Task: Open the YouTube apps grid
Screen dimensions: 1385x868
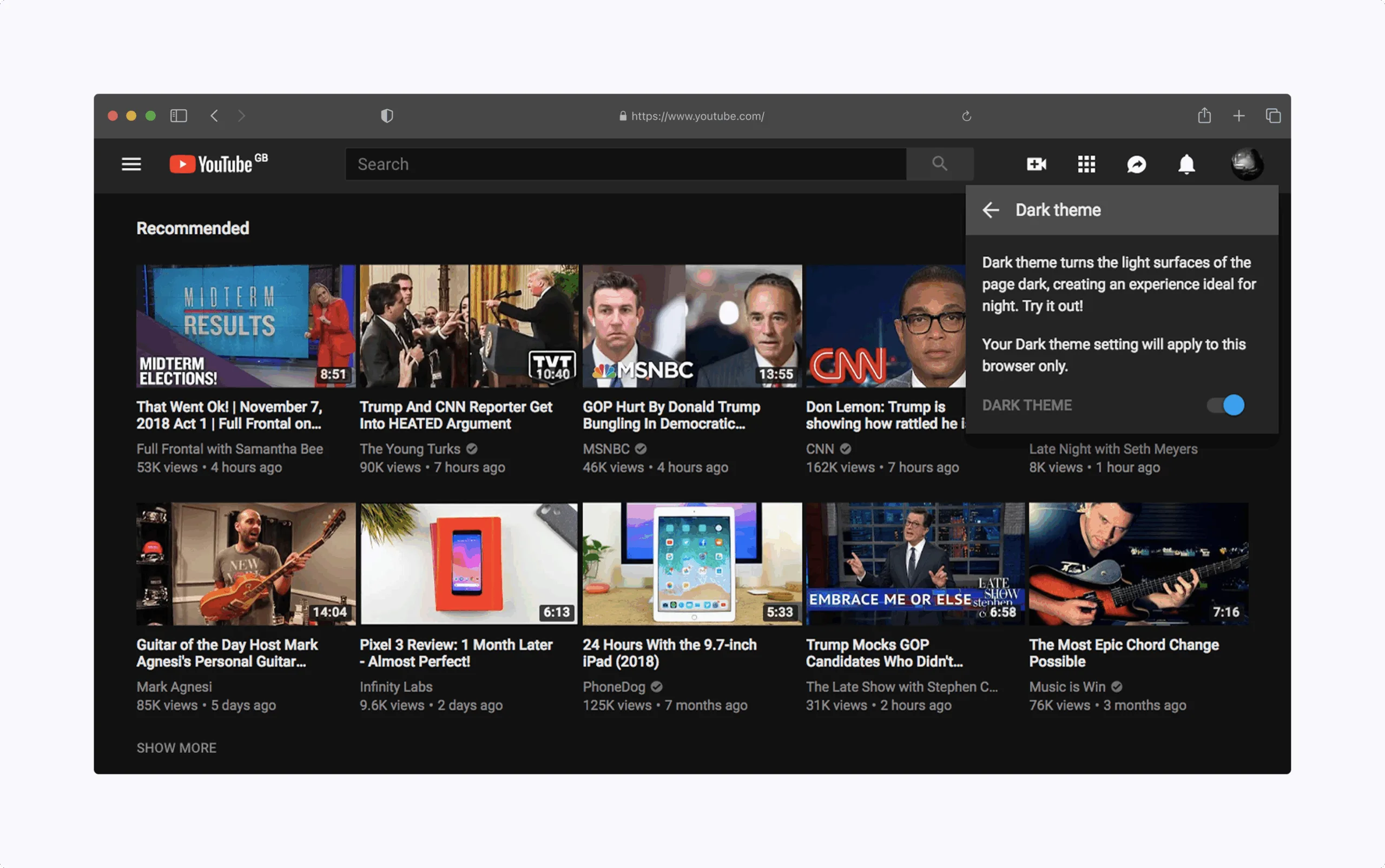Action: [x=1086, y=164]
